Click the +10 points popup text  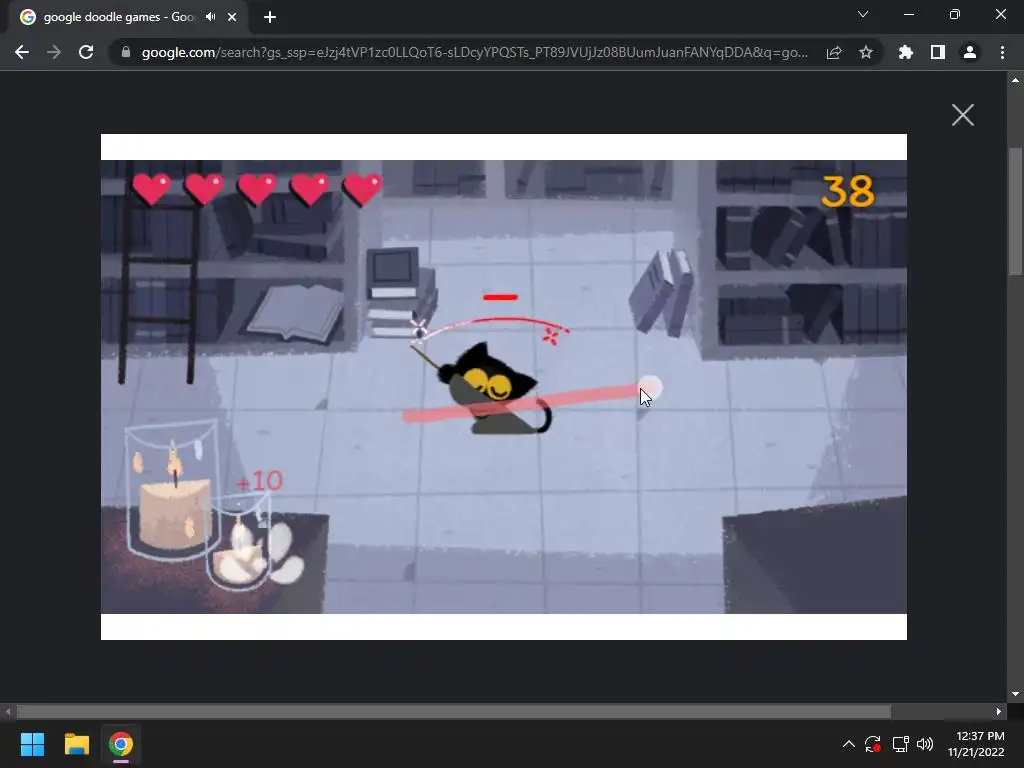point(259,481)
